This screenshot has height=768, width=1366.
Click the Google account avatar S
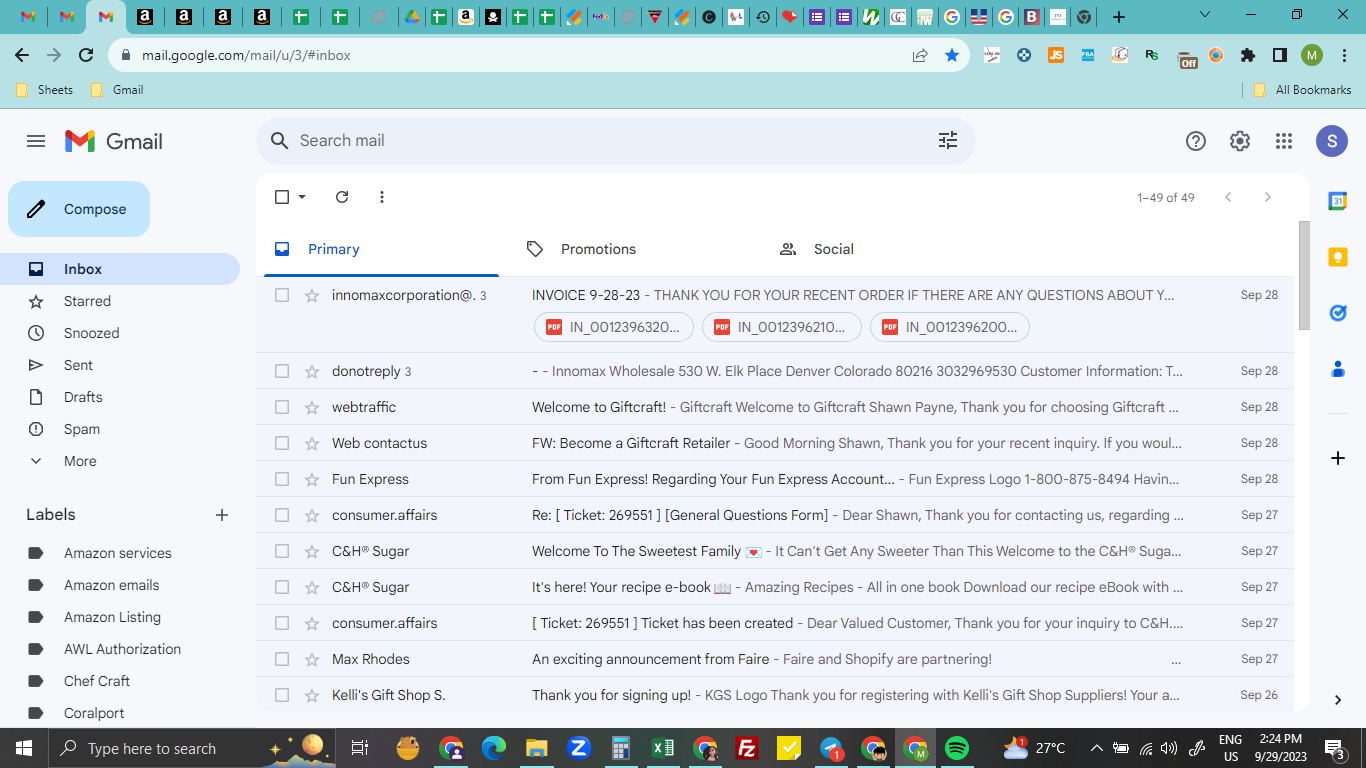pyautogui.click(x=1332, y=141)
